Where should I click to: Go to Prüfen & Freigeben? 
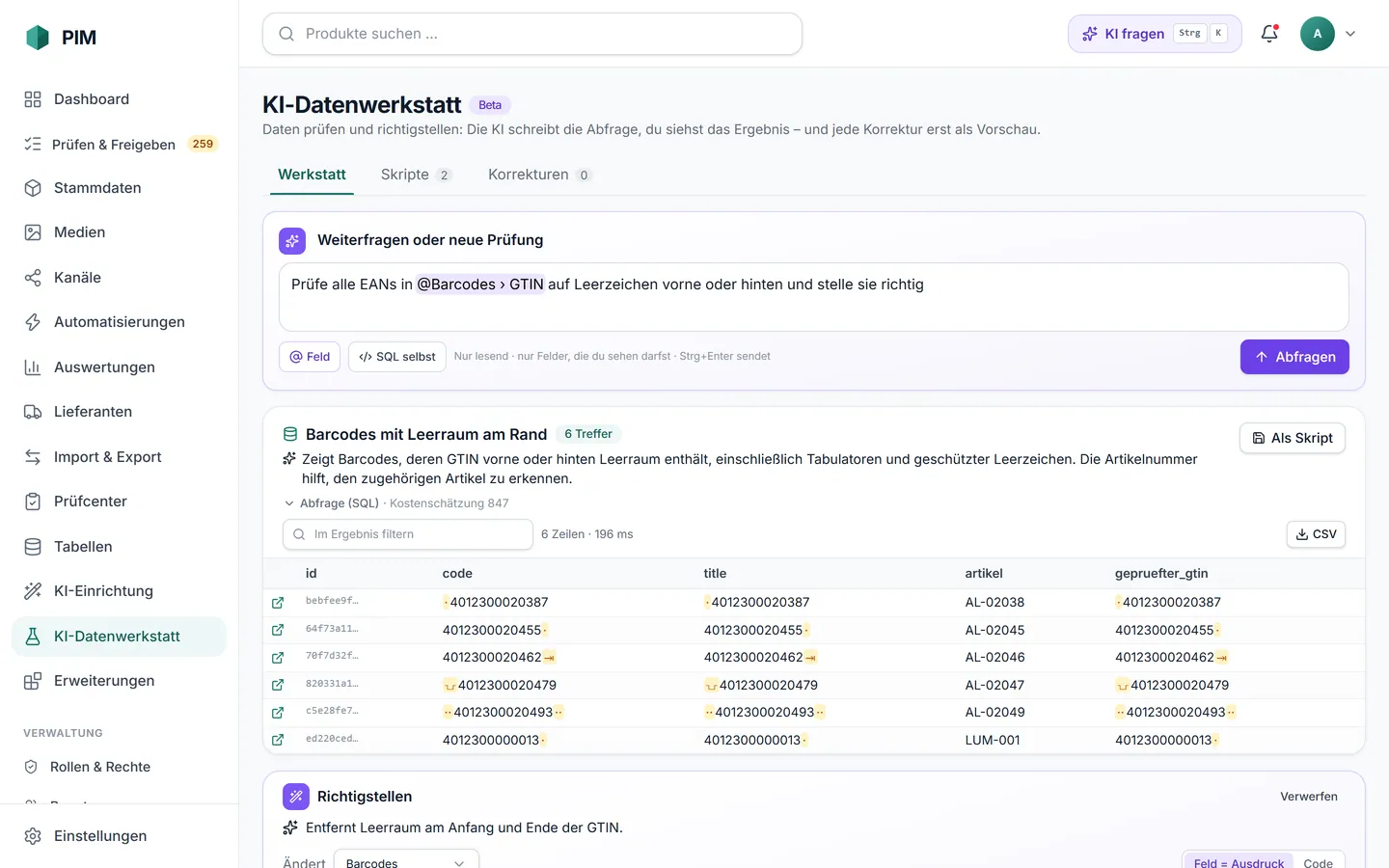click(x=119, y=144)
